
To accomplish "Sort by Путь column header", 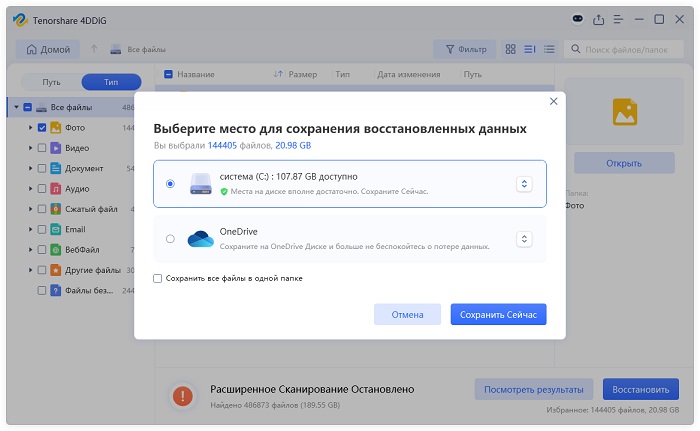I will pos(472,74).
